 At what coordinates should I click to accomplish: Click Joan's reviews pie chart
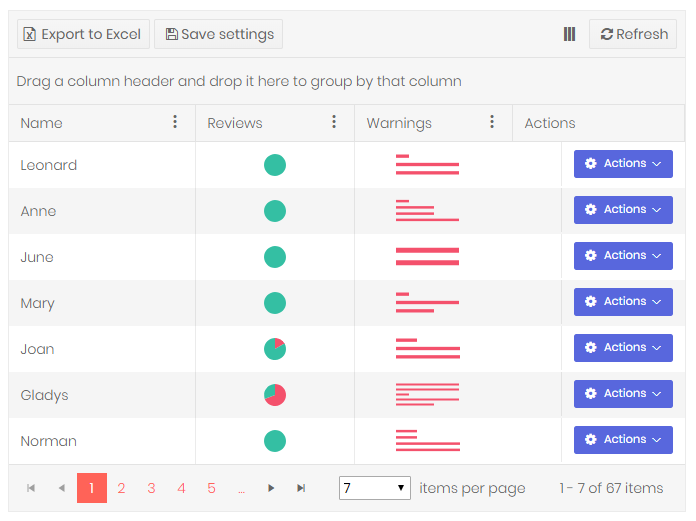tap(275, 349)
